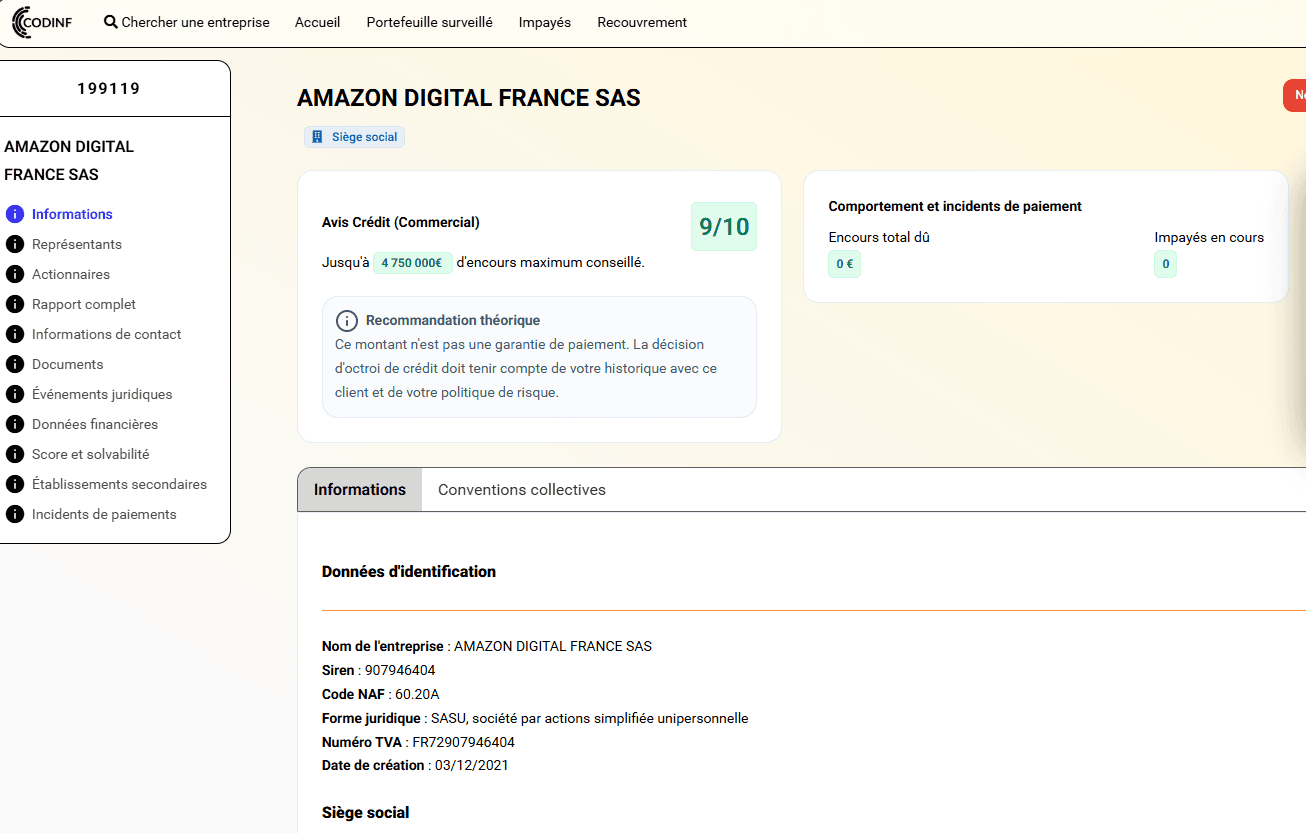Click the info icon in Recommandation théorique box
The image size is (1306, 833).
pyautogui.click(x=347, y=321)
